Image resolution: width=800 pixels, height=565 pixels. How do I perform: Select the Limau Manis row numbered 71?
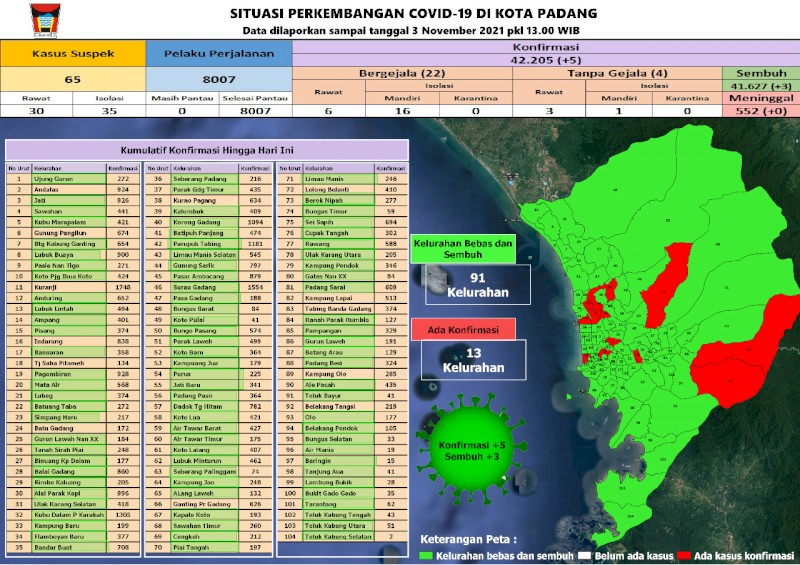pyautogui.click(x=342, y=179)
